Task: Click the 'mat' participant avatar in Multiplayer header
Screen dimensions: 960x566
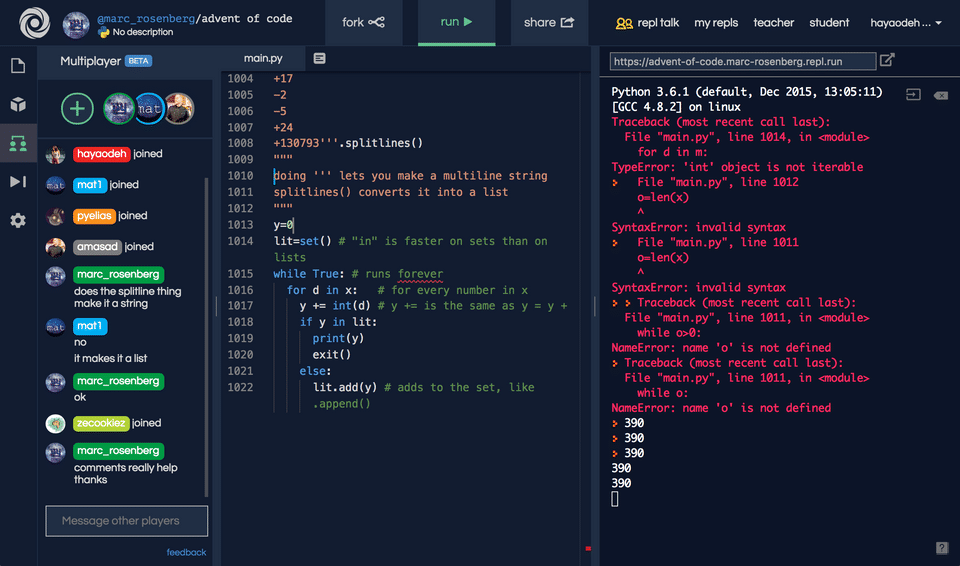Action: click(x=149, y=108)
